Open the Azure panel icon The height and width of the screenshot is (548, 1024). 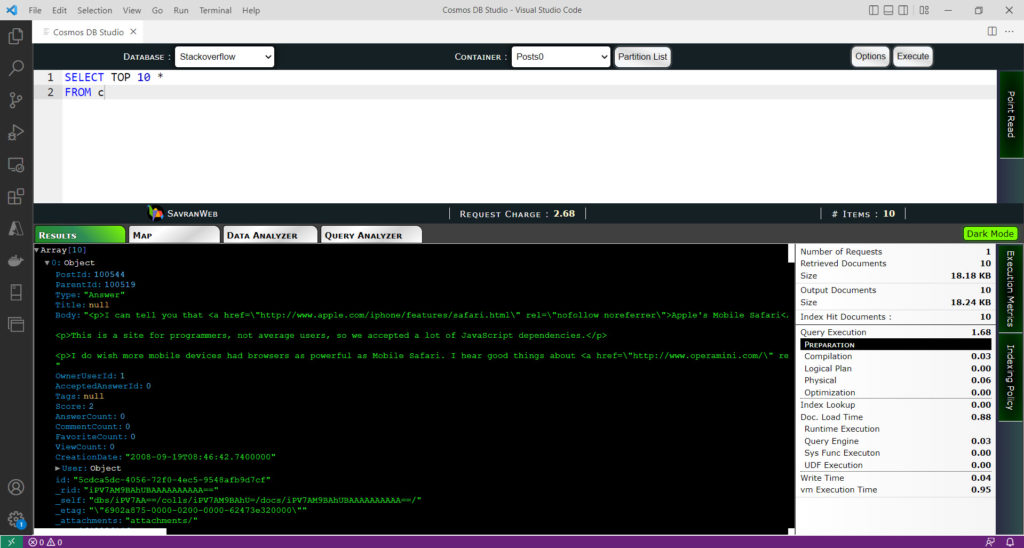coord(16,229)
